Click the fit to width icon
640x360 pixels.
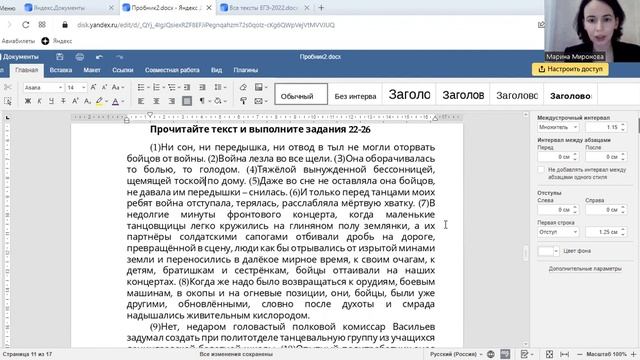point(564,354)
